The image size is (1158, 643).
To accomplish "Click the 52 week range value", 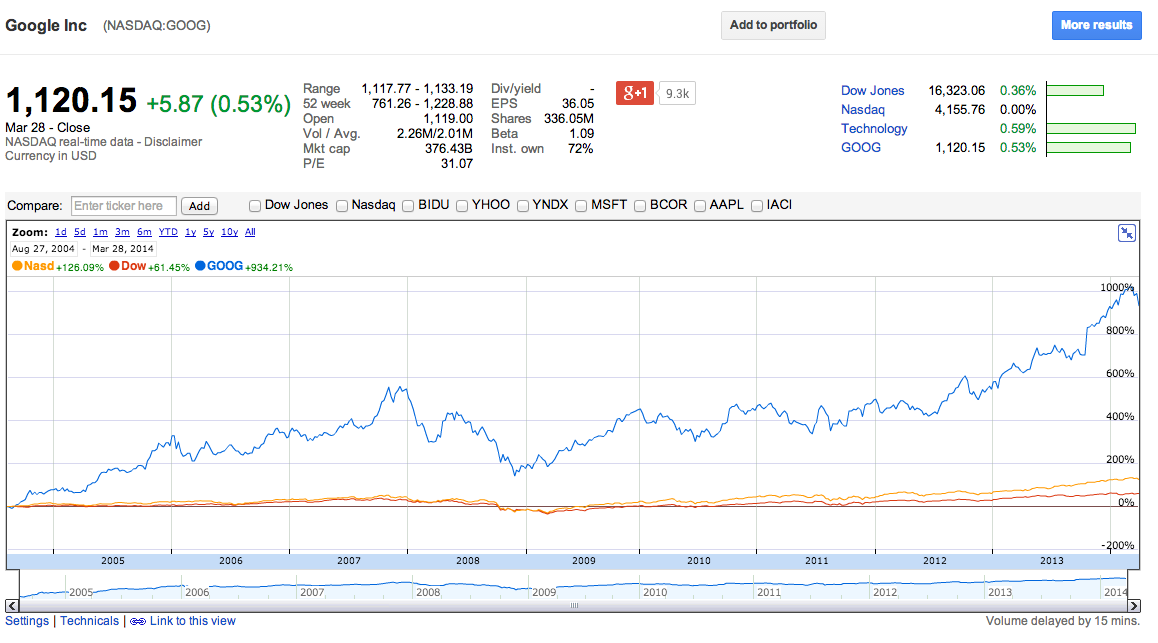I will click(422, 104).
